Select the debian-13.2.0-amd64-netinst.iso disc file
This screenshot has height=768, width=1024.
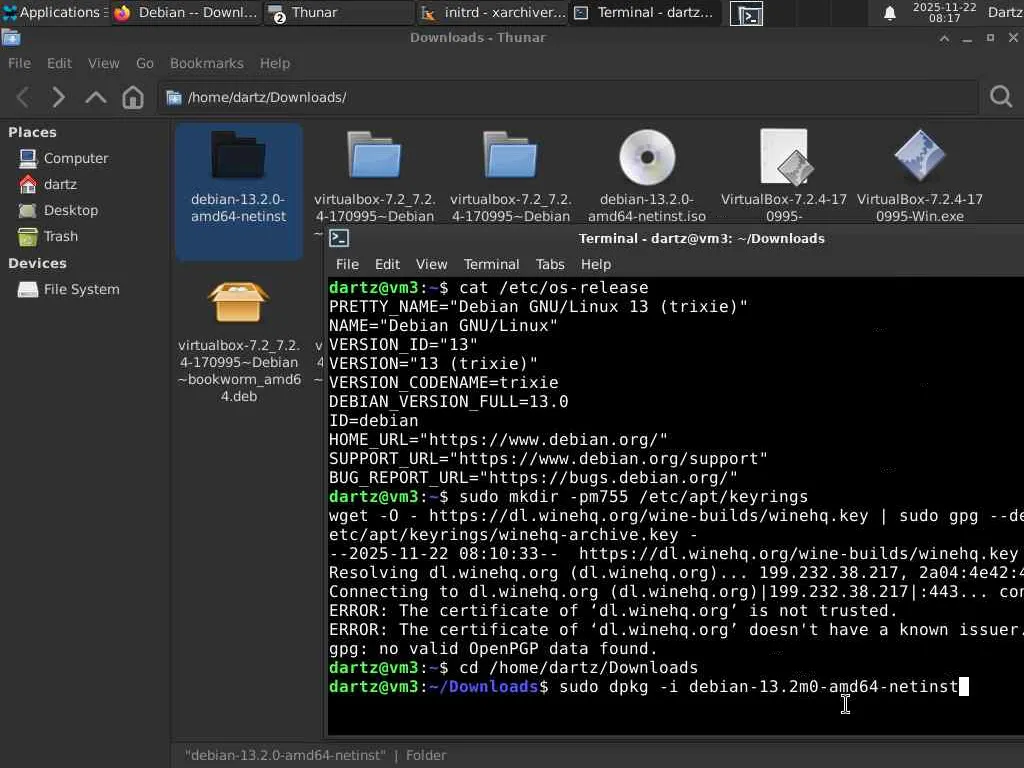coord(647,158)
